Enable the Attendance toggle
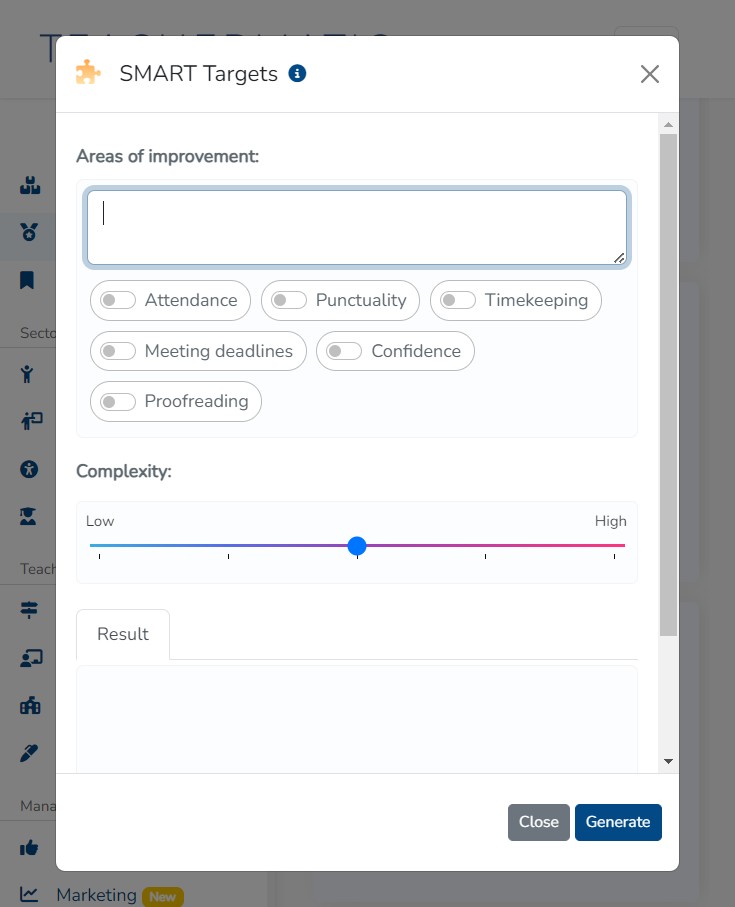This screenshot has height=907, width=735. click(118, 301)
